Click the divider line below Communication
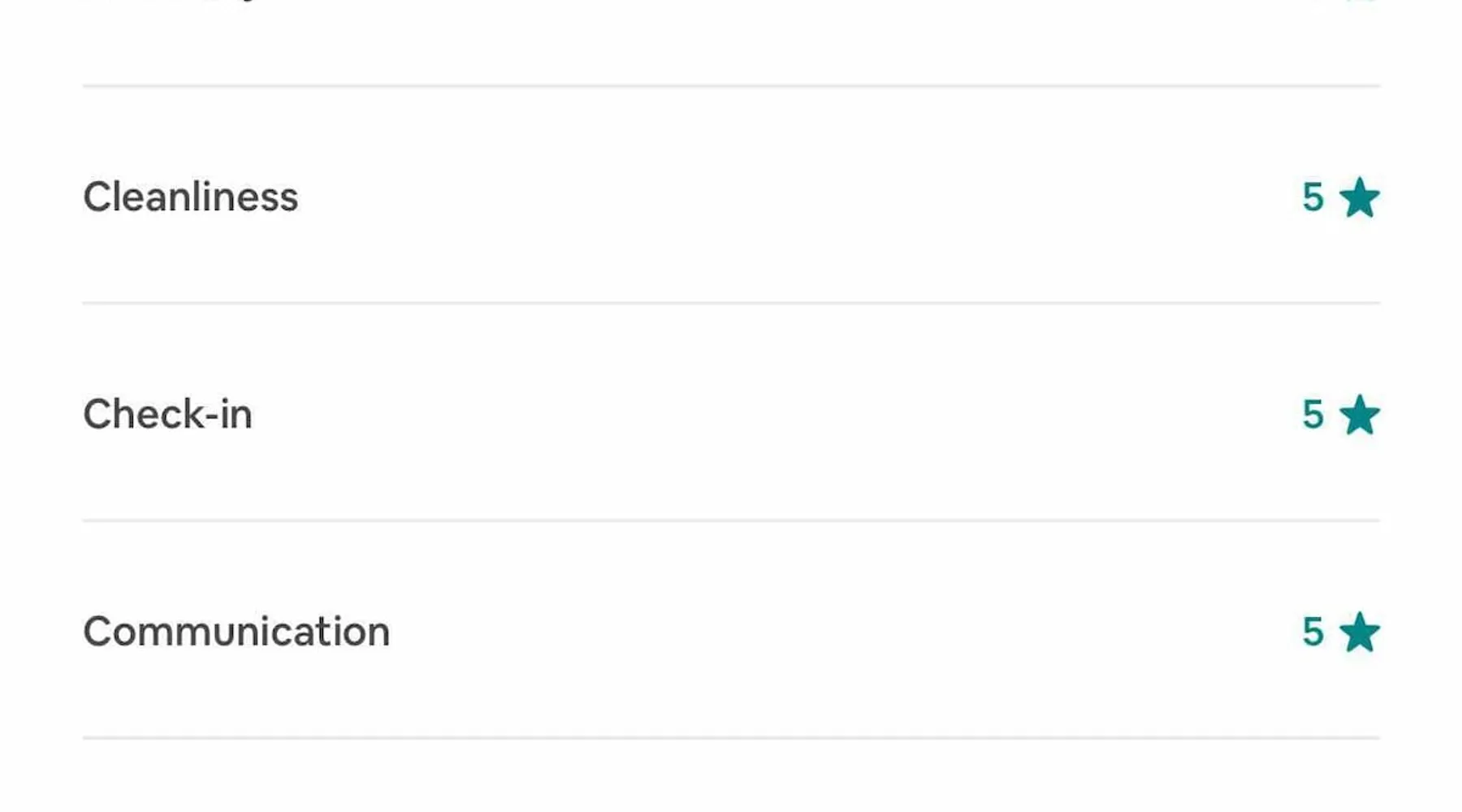 click(731, 737)
